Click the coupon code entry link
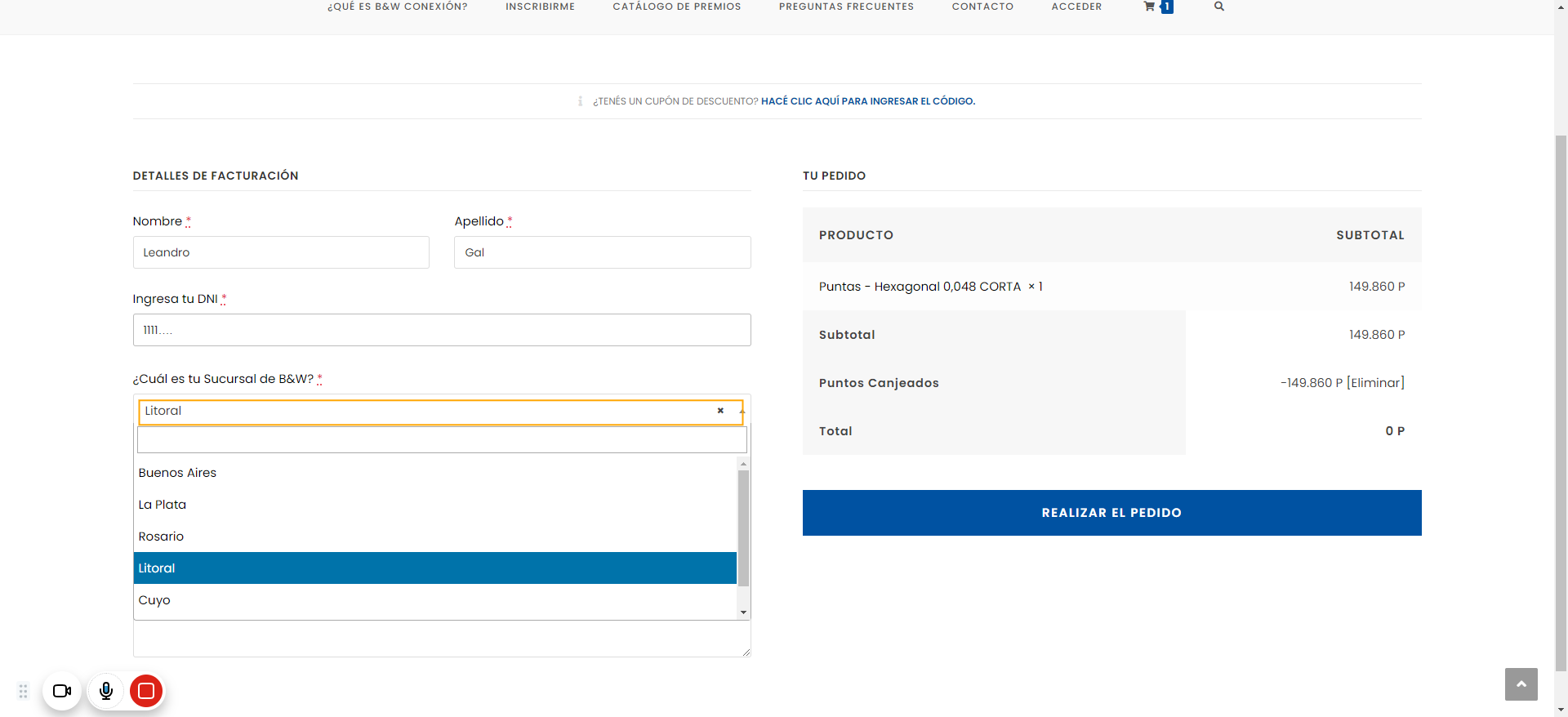1568x717 pixels. [867, 101]
